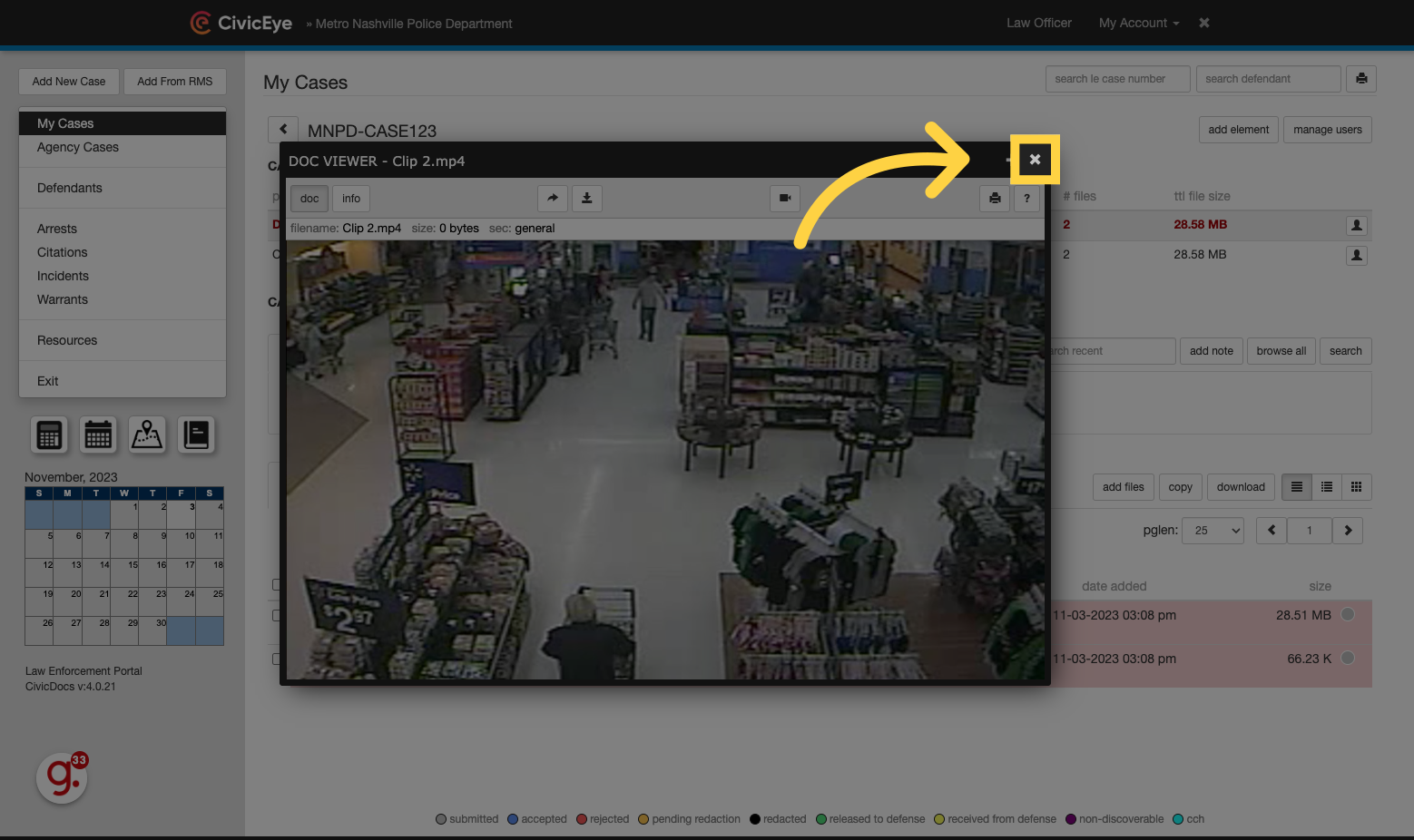Click the X icon next to My Account

coord(1204,23)
